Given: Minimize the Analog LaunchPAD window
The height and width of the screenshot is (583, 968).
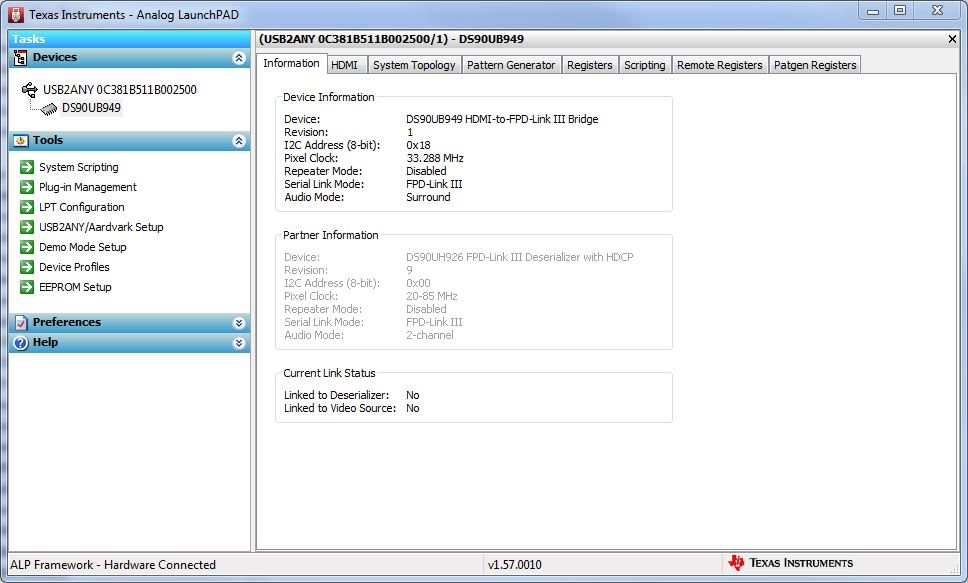Looking at the screenshot, I should pyautogui.click(x=872, y=10).
